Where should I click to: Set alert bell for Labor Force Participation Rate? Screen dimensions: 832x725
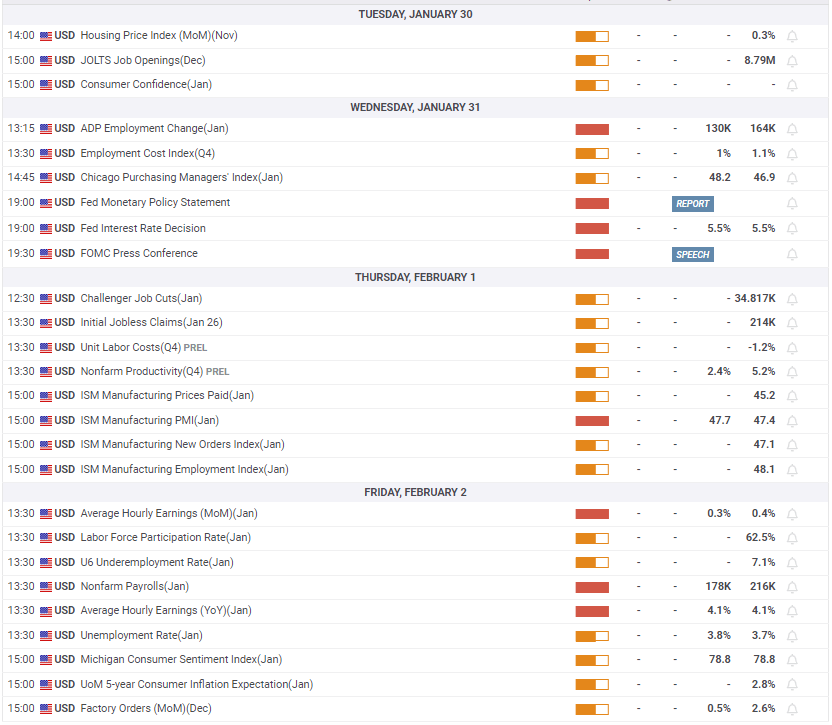coord(792,538)
